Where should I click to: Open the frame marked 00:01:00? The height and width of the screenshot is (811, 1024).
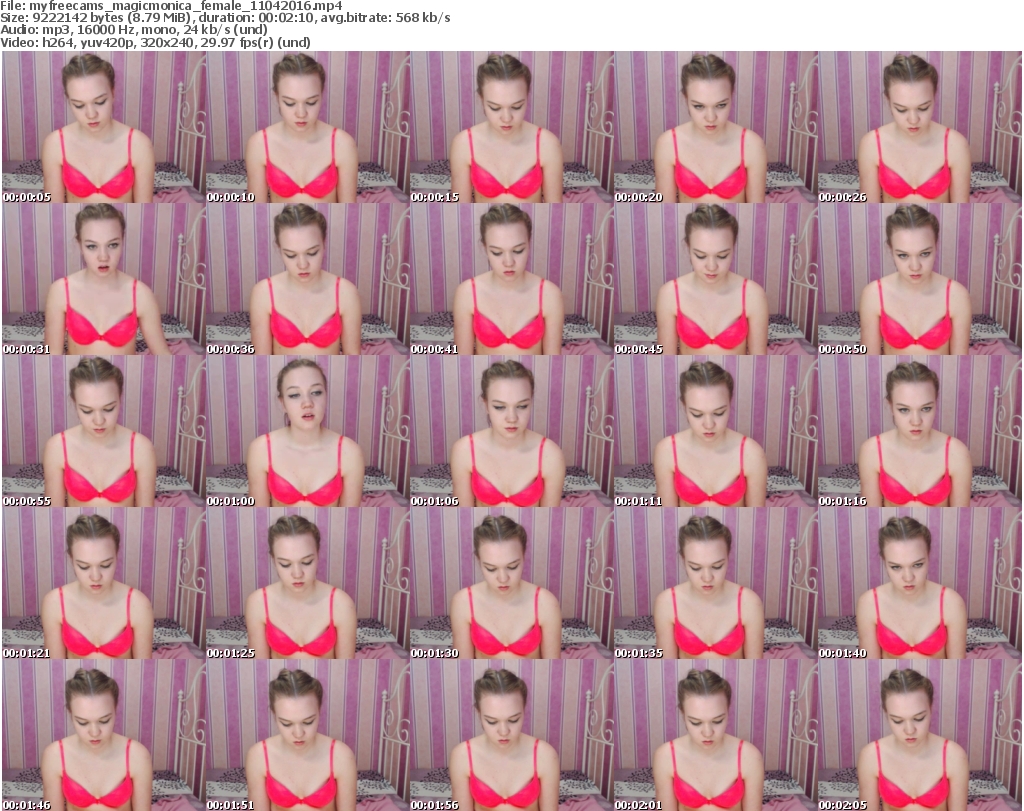[x=307, y=431]
